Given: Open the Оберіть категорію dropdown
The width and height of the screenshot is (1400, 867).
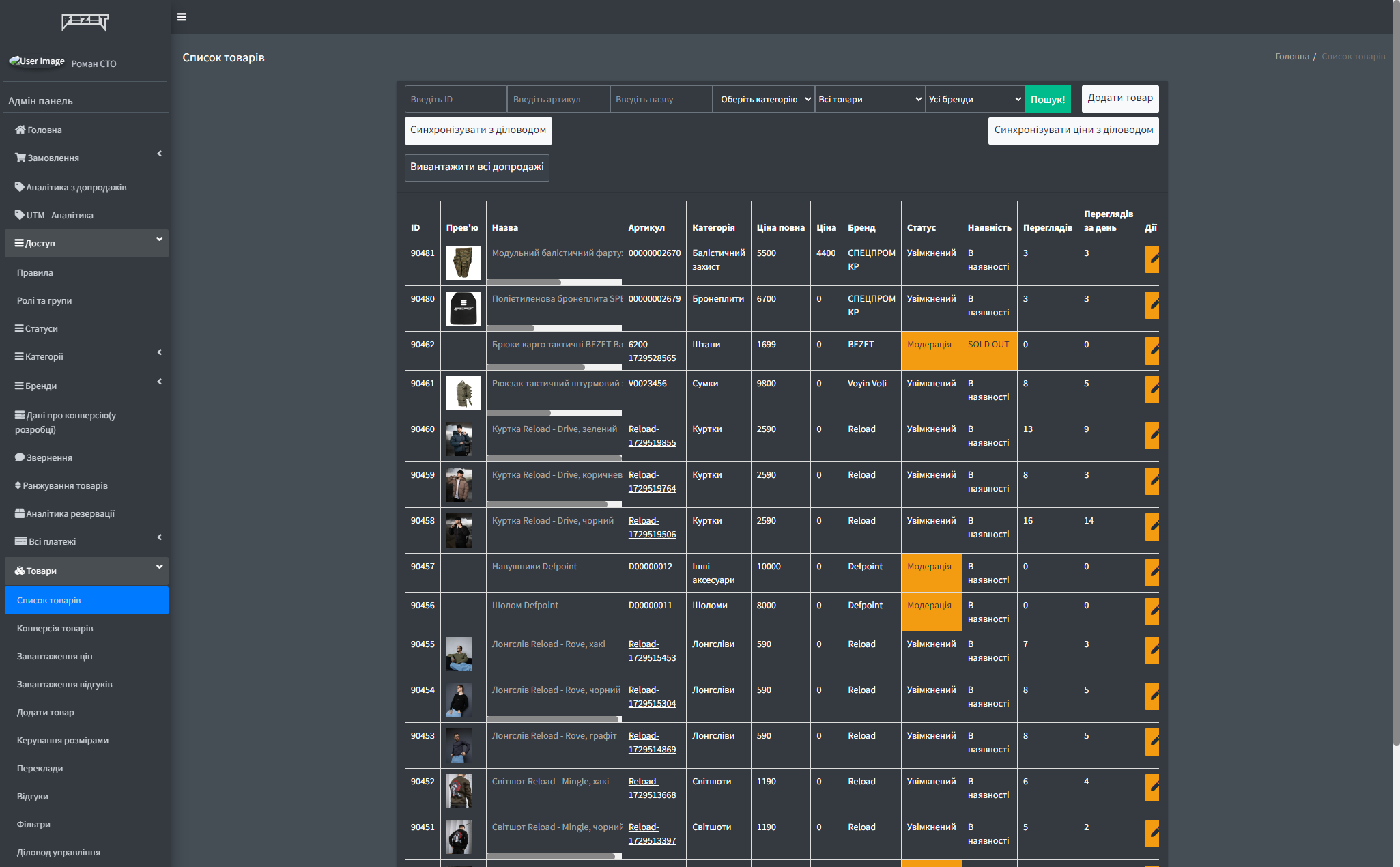Looking at the screenshot, I should pyautogui.click(x=764, y=99).
